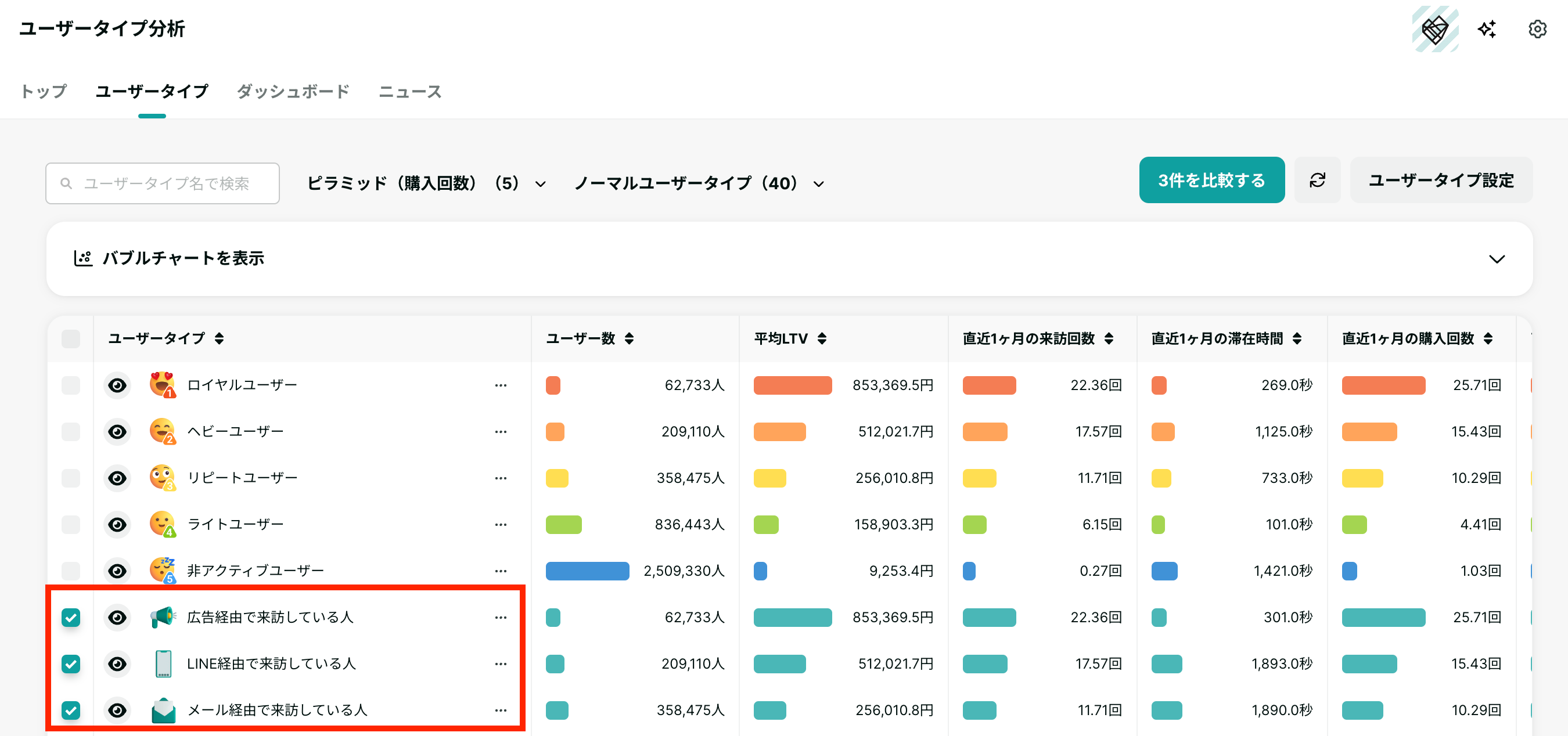Click the blue 非アクティブユーザー user count bar
The width and height of the screenshot is (1568, 736).
pyautogui.click(x=587, y=571)
